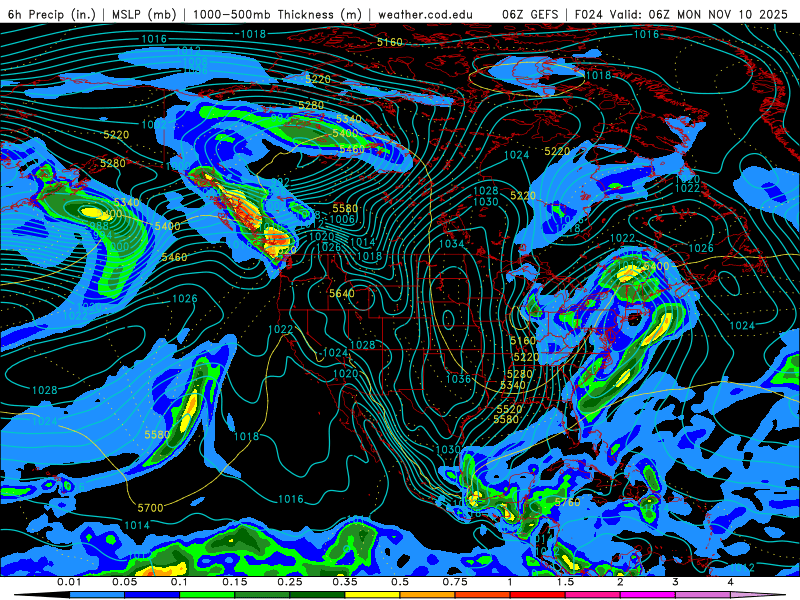Click the yellow '5760' thickness label
Image resolution: width=800 pixels, height=600 pixels.
(x=568, y=503)
